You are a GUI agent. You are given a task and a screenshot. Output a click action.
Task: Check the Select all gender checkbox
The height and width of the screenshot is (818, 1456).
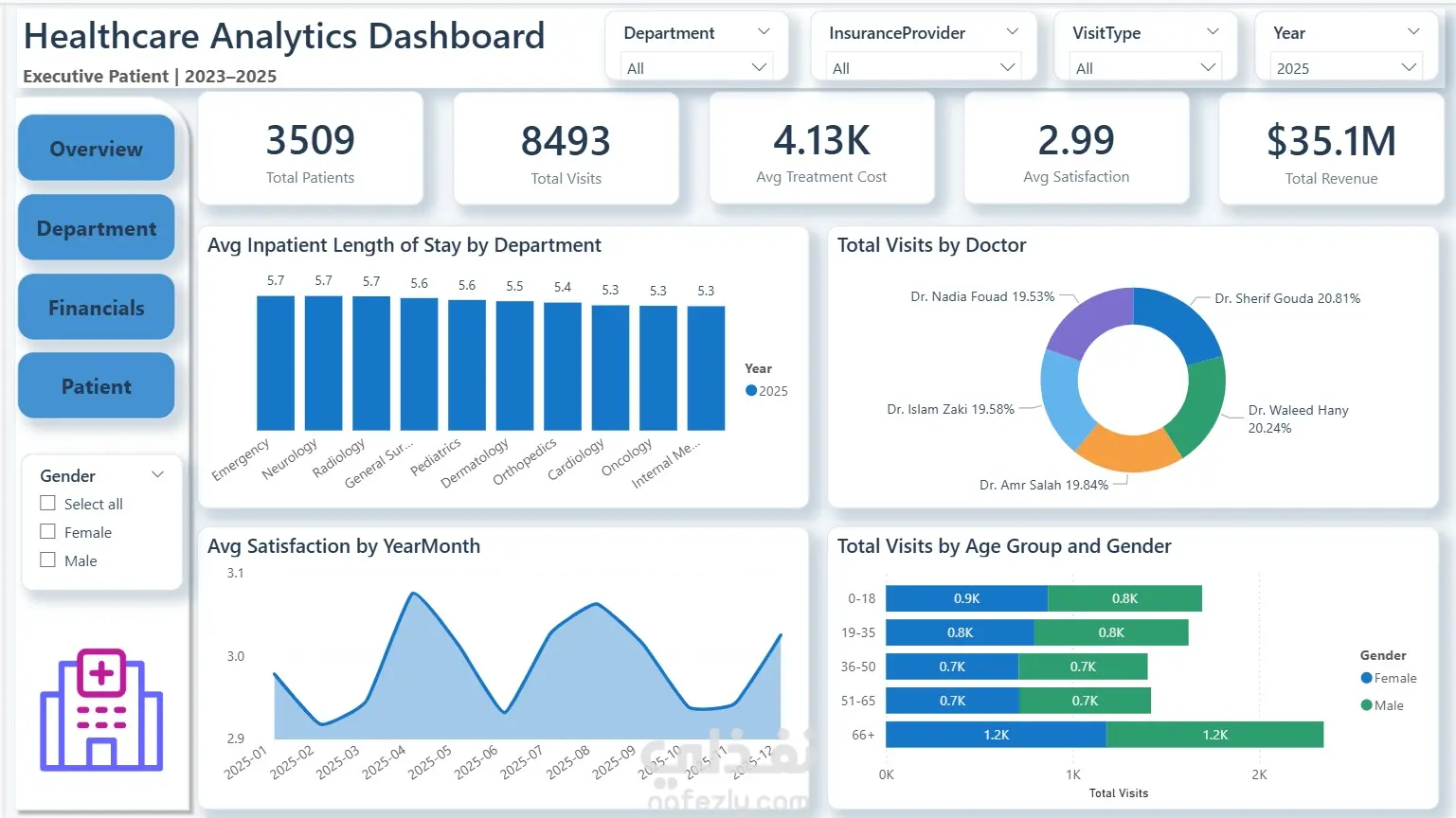pos(47,503)
